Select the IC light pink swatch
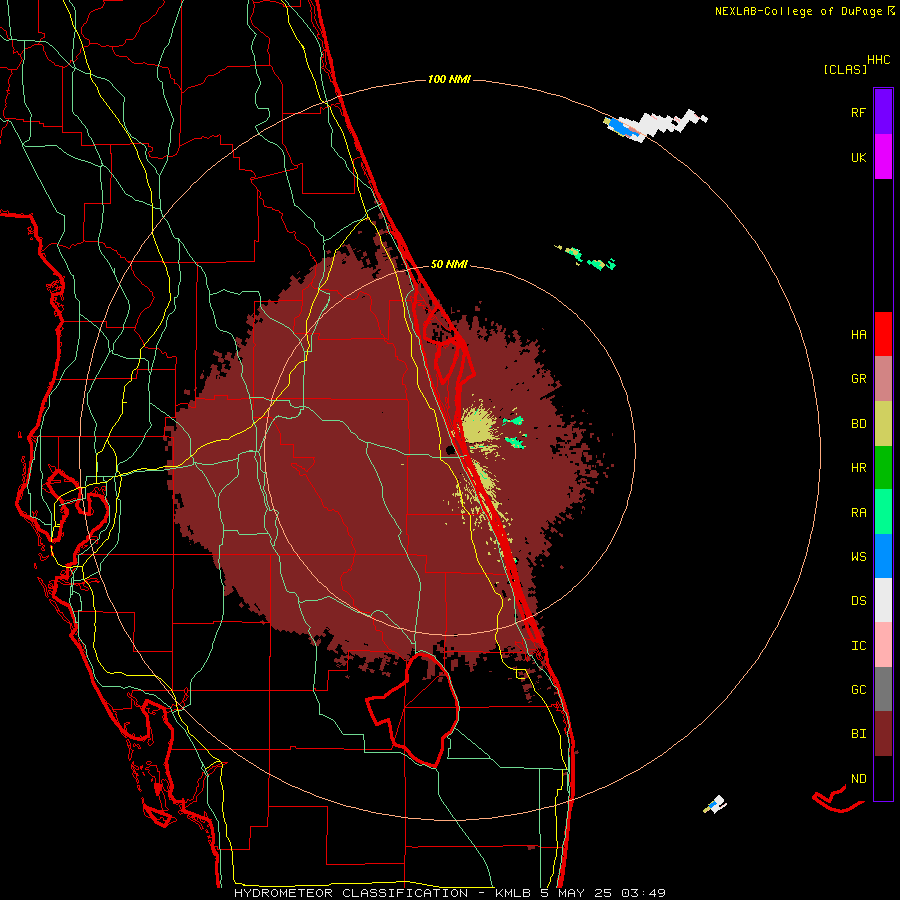900x900 pixels. pyautogui.click(x=883, y=645)
